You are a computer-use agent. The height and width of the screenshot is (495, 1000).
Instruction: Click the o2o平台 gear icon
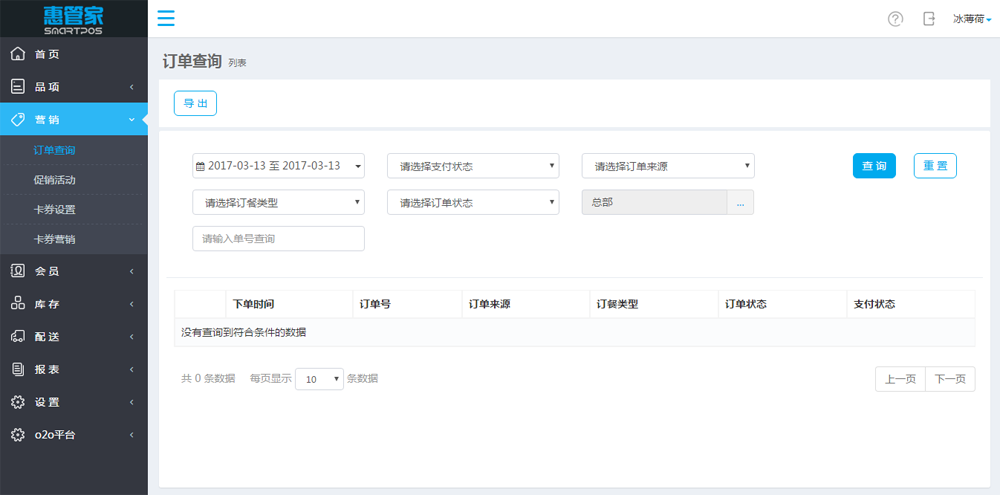tap(18, 435)
